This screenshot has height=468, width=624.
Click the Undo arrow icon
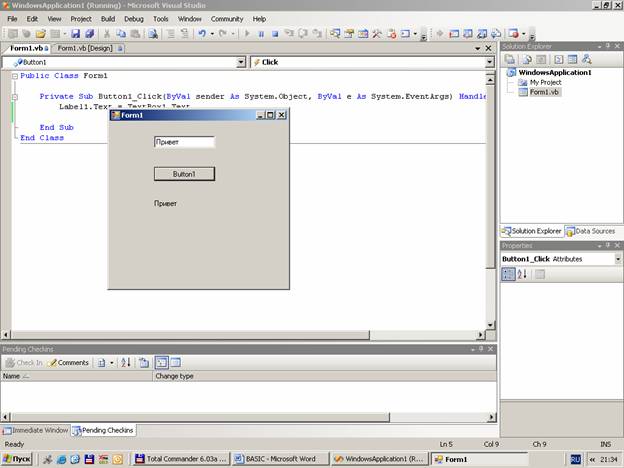coord(202,34)
